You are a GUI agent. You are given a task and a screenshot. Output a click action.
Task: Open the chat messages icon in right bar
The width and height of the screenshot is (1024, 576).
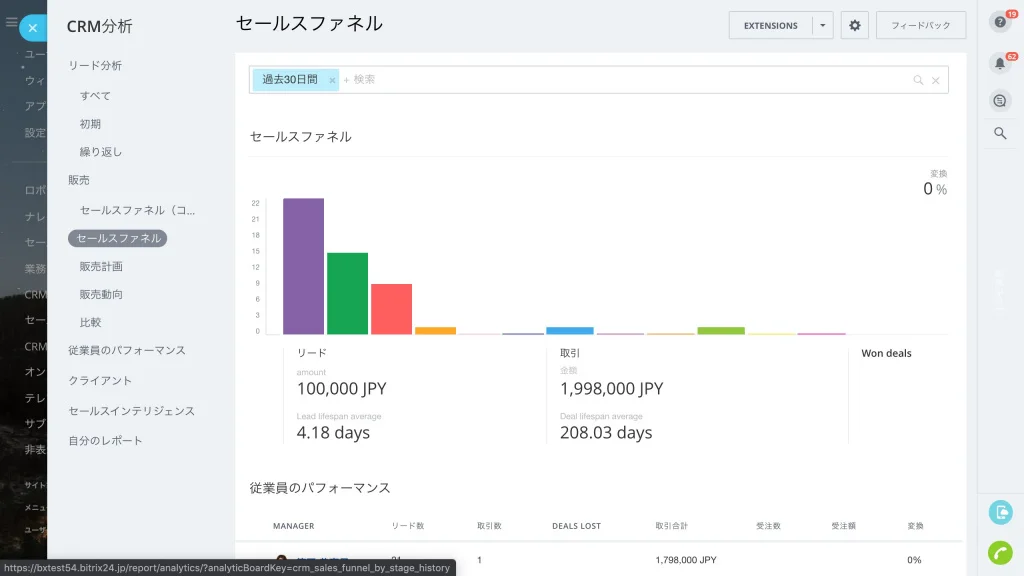click(1000, 101)
